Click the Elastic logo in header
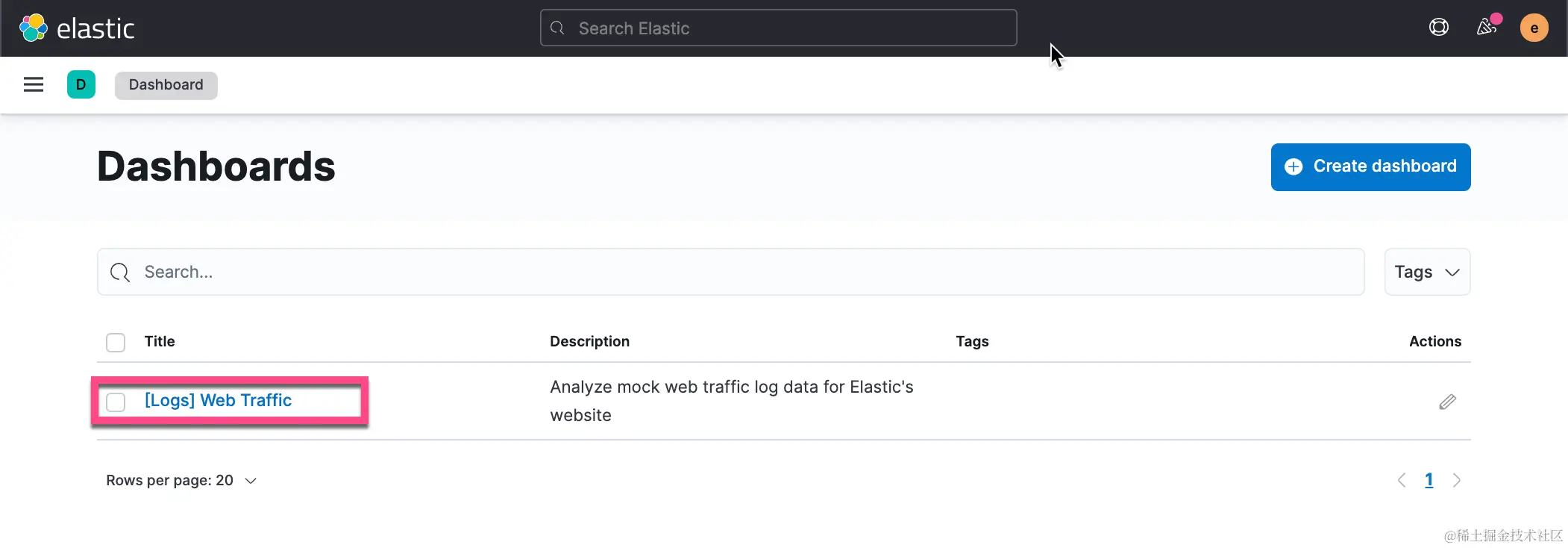1568x548 pixels. click(77, 28)
